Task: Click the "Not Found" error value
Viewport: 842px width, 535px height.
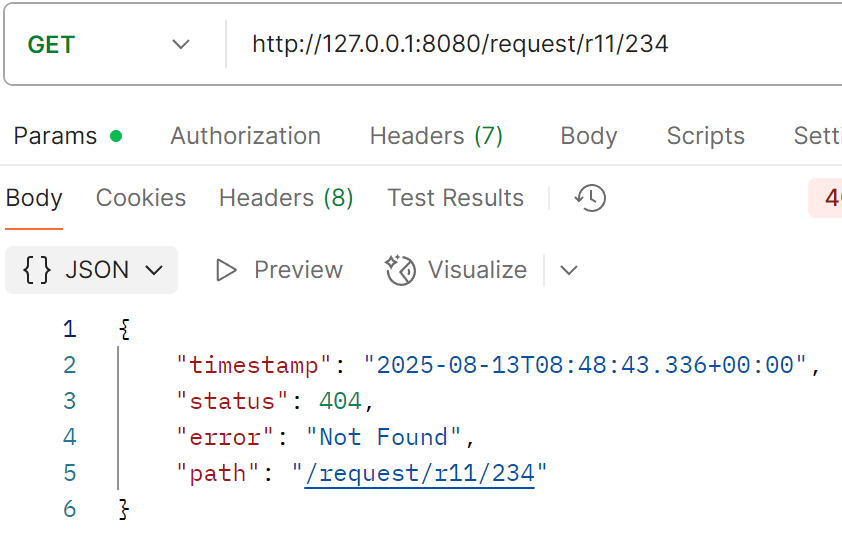Action: 383,437
